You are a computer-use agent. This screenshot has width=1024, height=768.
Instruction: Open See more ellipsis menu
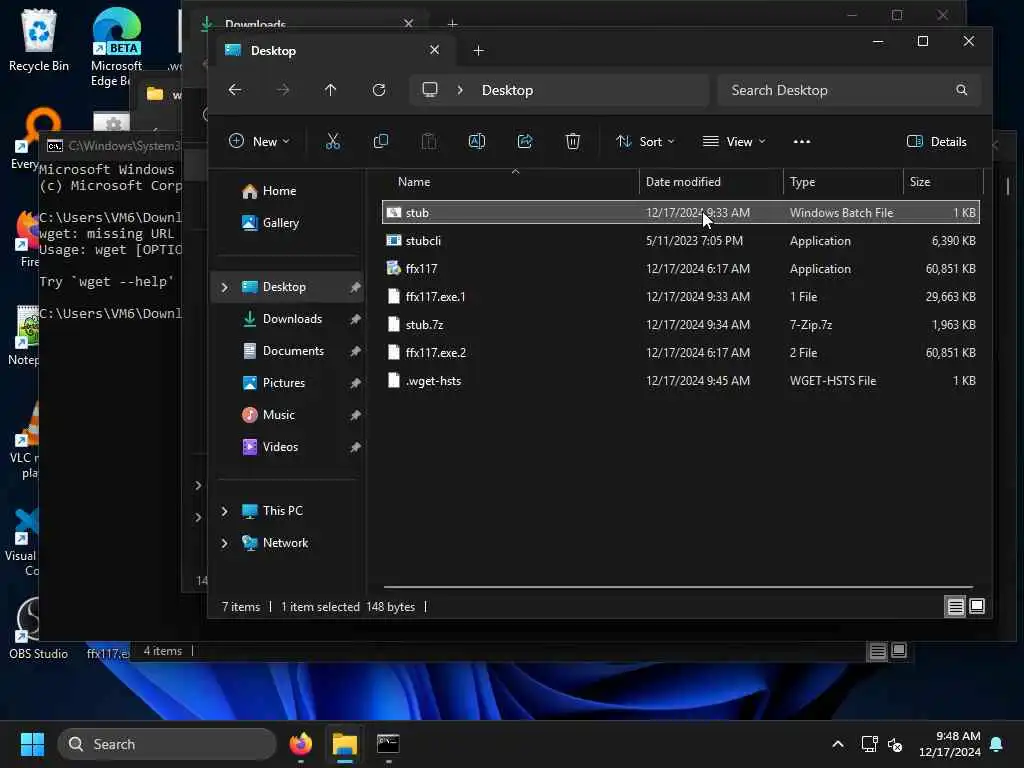click(801, 142)
